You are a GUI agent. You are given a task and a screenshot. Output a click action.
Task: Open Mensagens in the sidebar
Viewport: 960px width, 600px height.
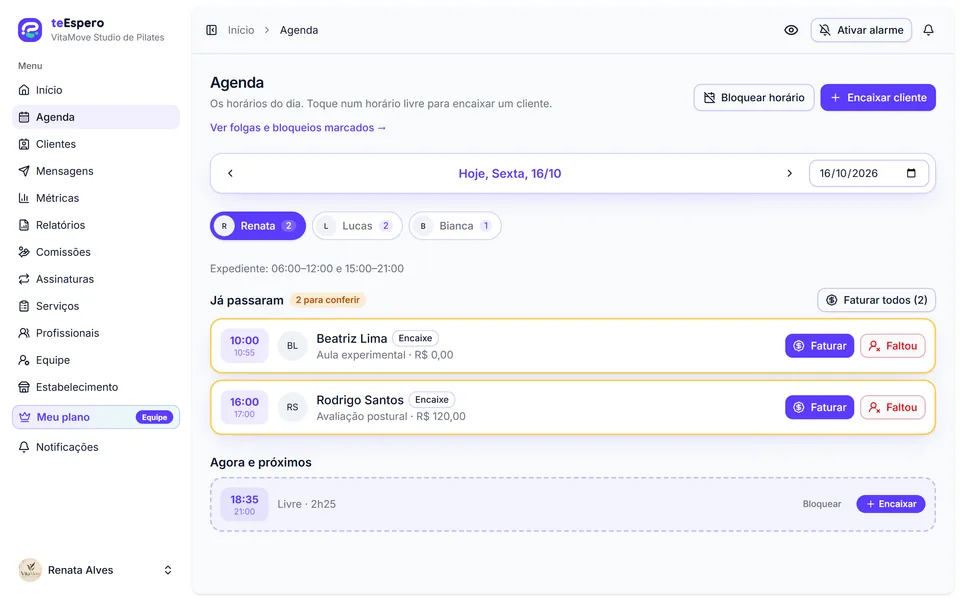(96, 171)
